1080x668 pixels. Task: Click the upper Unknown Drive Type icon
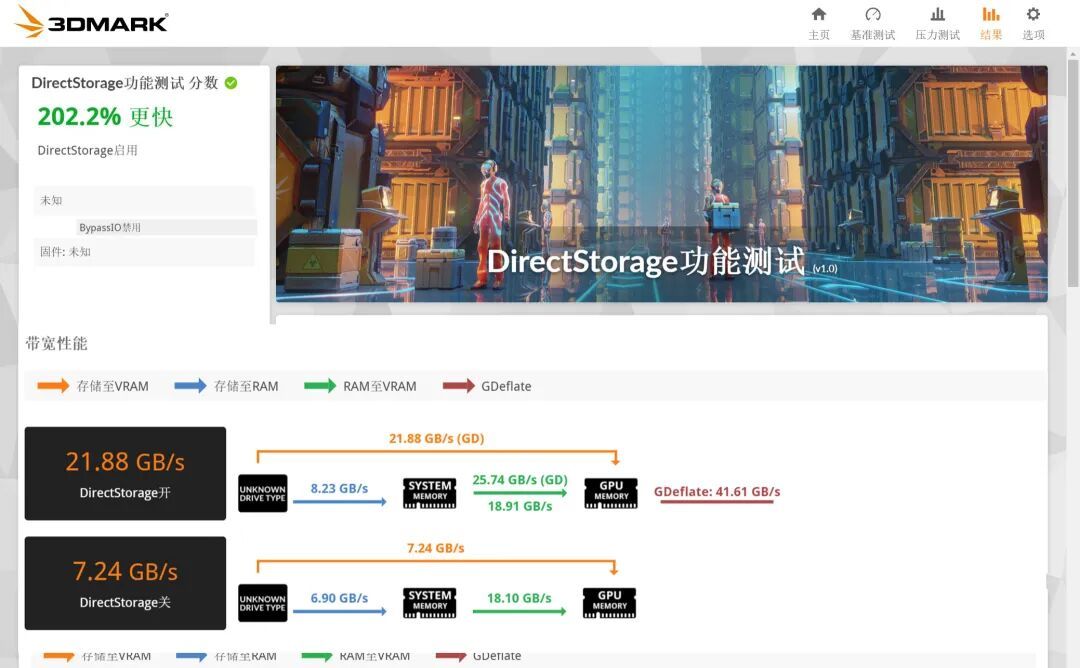262,493
